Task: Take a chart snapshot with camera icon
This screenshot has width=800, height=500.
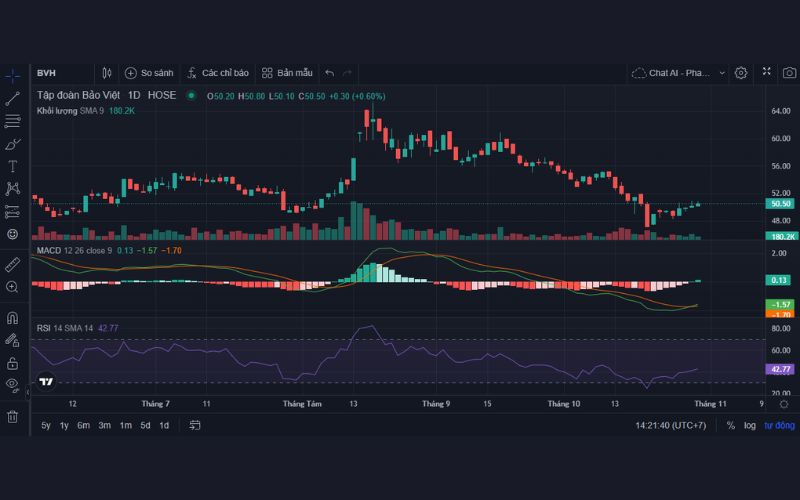Action: tap(789, 73)
